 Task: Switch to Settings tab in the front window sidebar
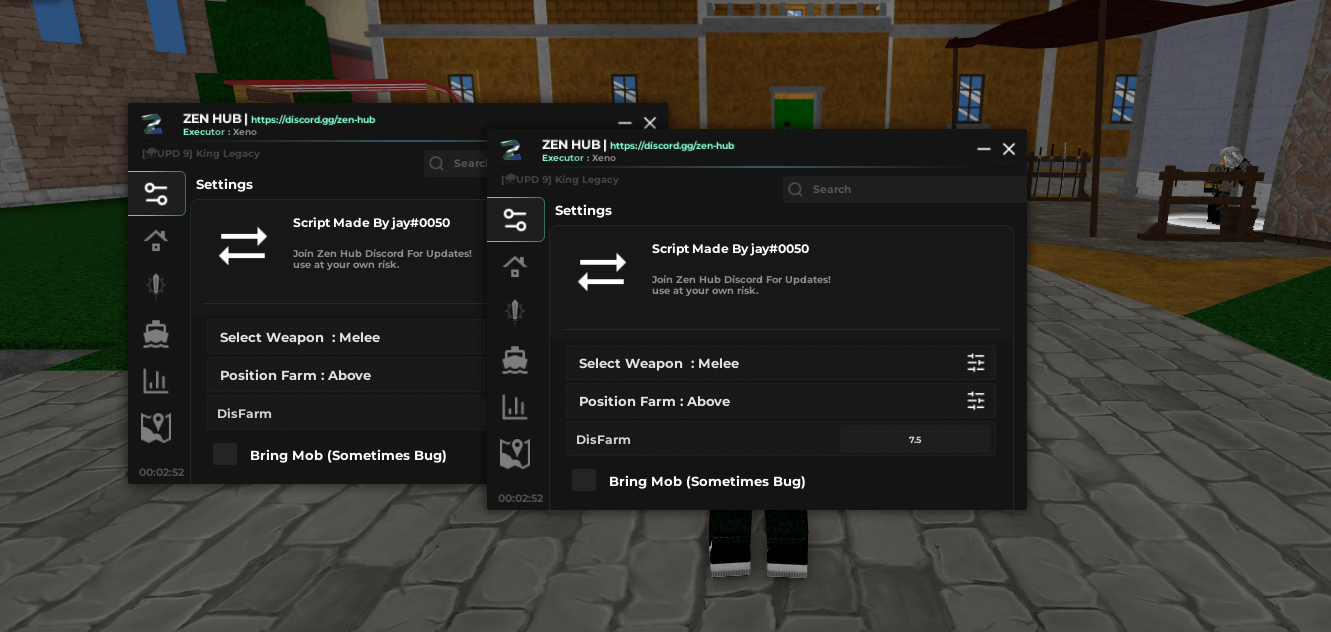click(x=515, y=220)
